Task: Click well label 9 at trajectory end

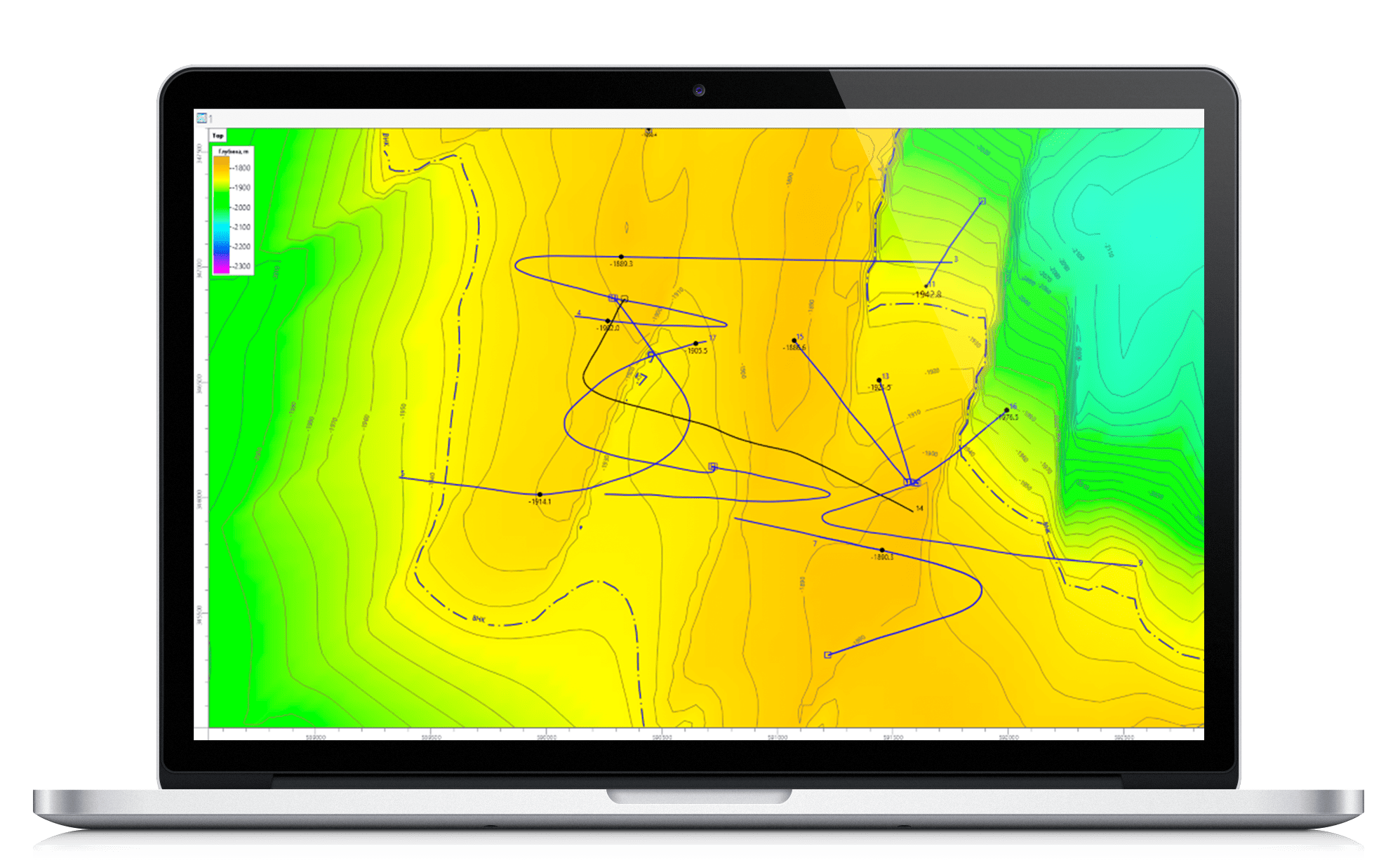Action: 1140,563
